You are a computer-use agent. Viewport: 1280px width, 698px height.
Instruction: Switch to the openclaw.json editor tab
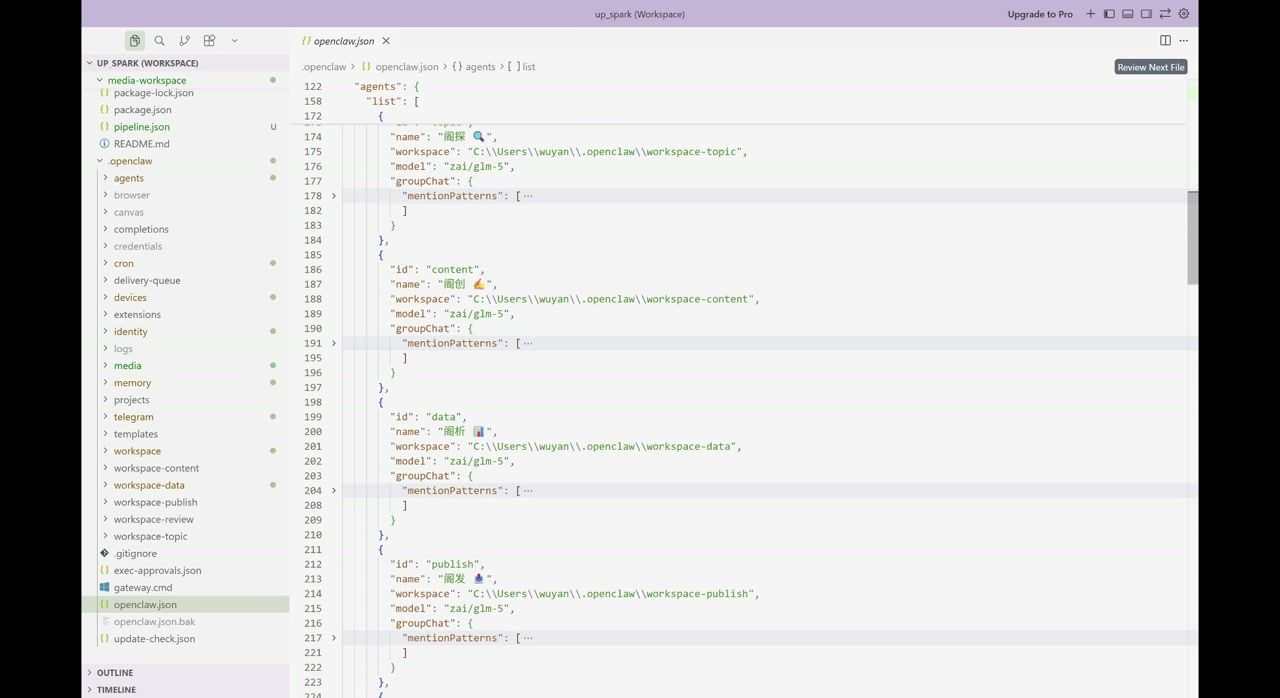pyautogui.click(x=343, y=41)
